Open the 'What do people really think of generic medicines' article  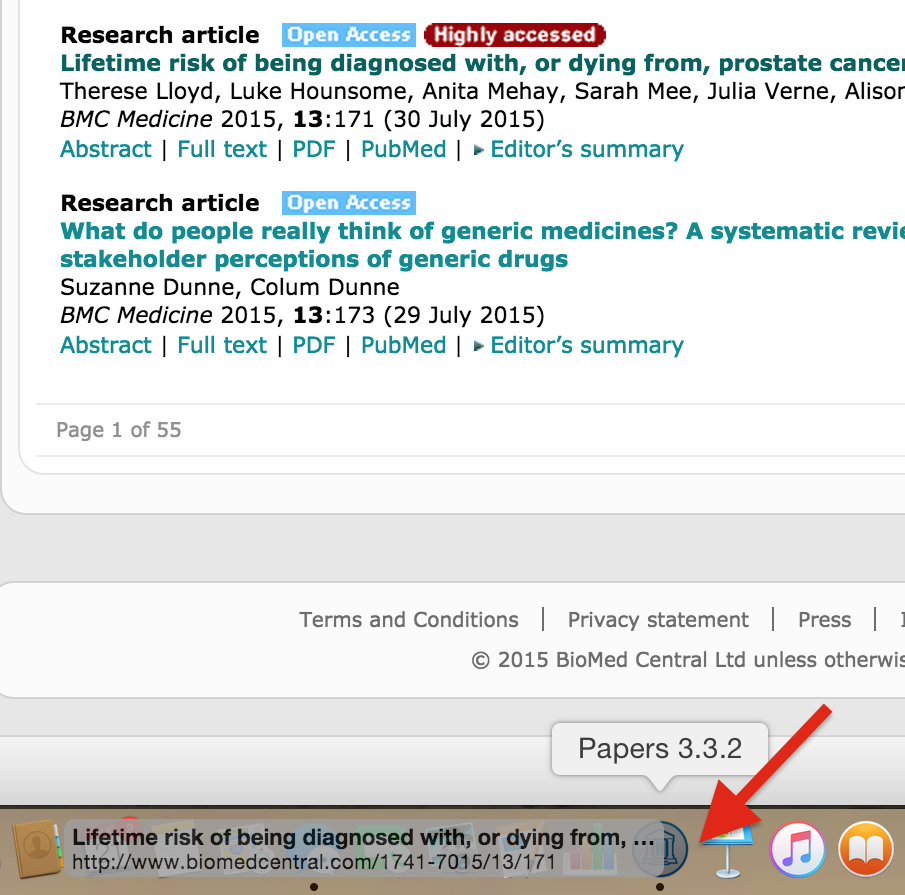coord(483,245)
